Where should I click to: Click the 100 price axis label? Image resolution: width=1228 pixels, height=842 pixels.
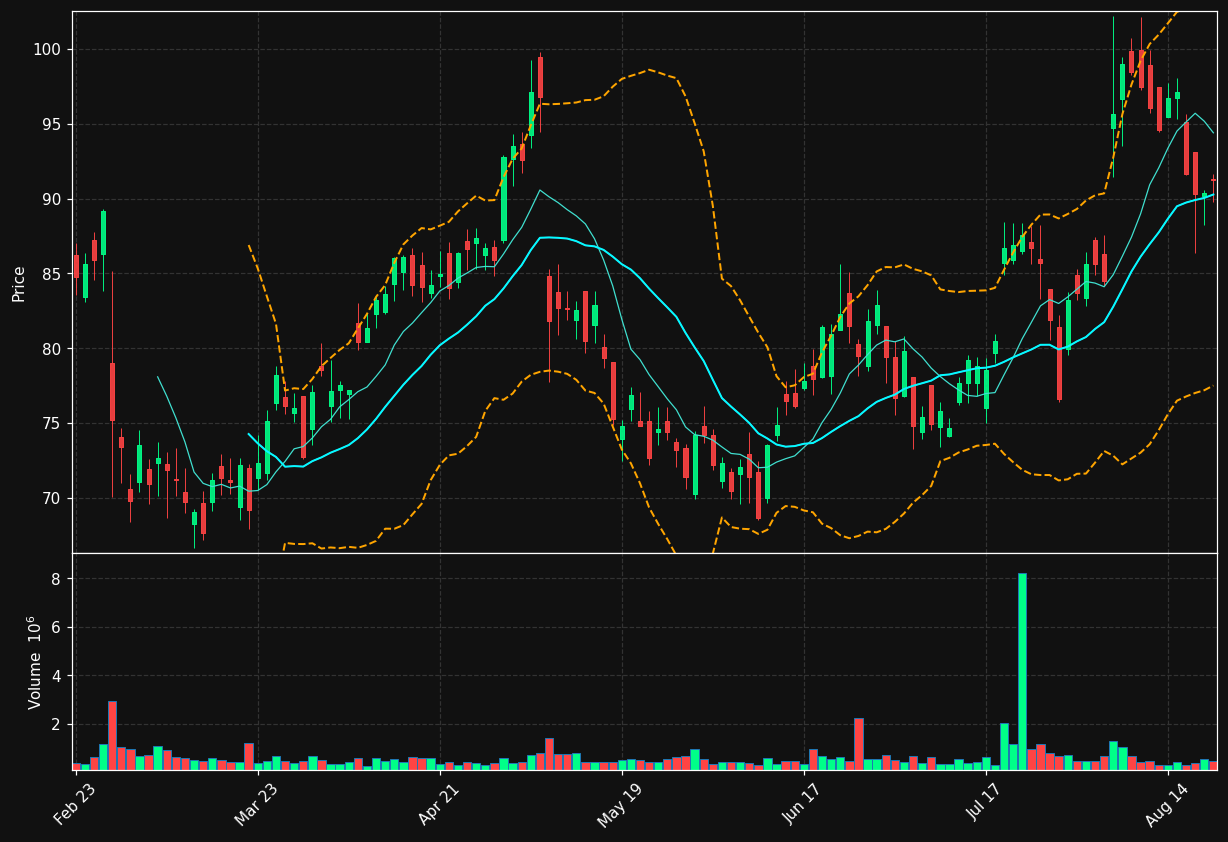[x=47, y=50]
